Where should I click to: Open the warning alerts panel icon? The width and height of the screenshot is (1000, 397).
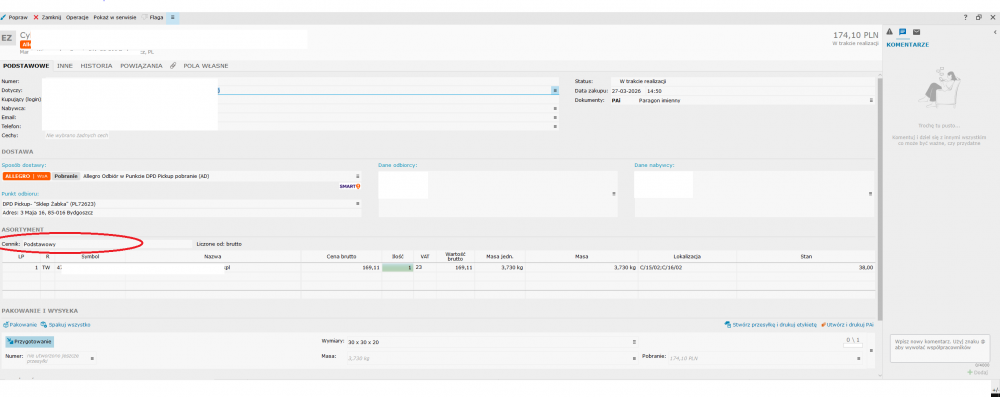[x=890, y=32]
